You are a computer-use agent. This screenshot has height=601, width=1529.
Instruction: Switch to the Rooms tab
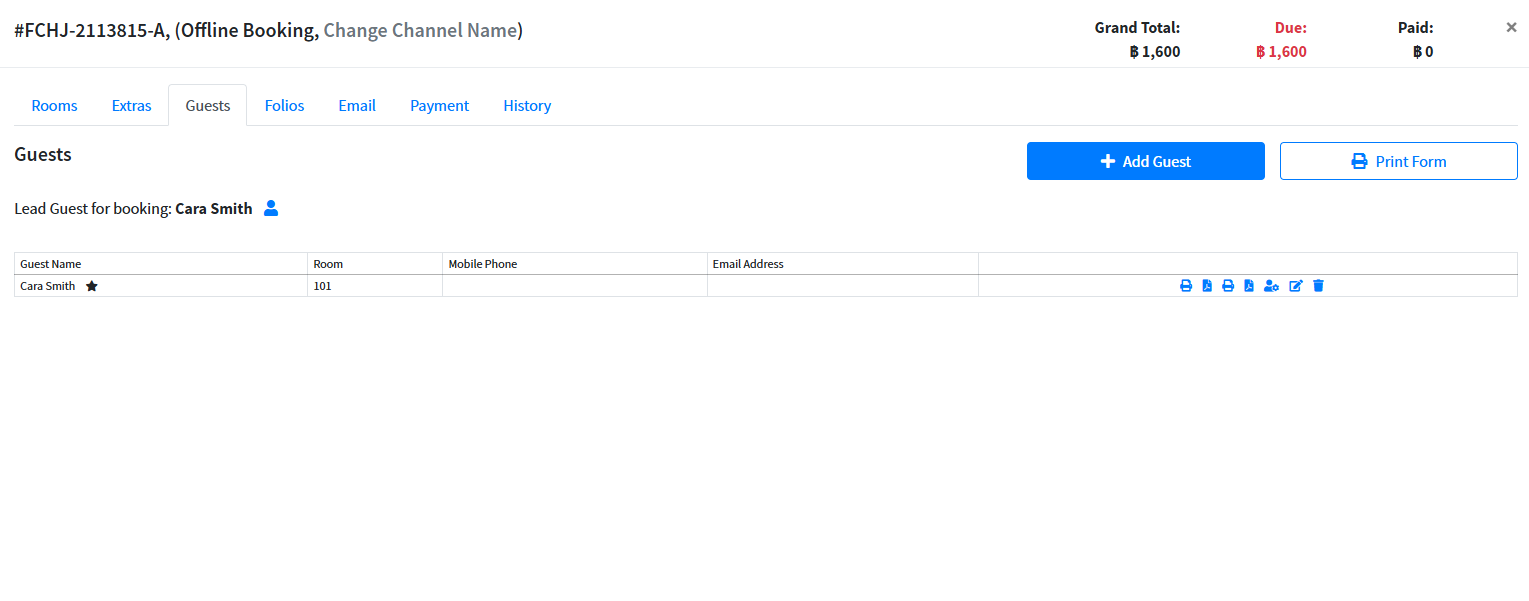(54, 105)
